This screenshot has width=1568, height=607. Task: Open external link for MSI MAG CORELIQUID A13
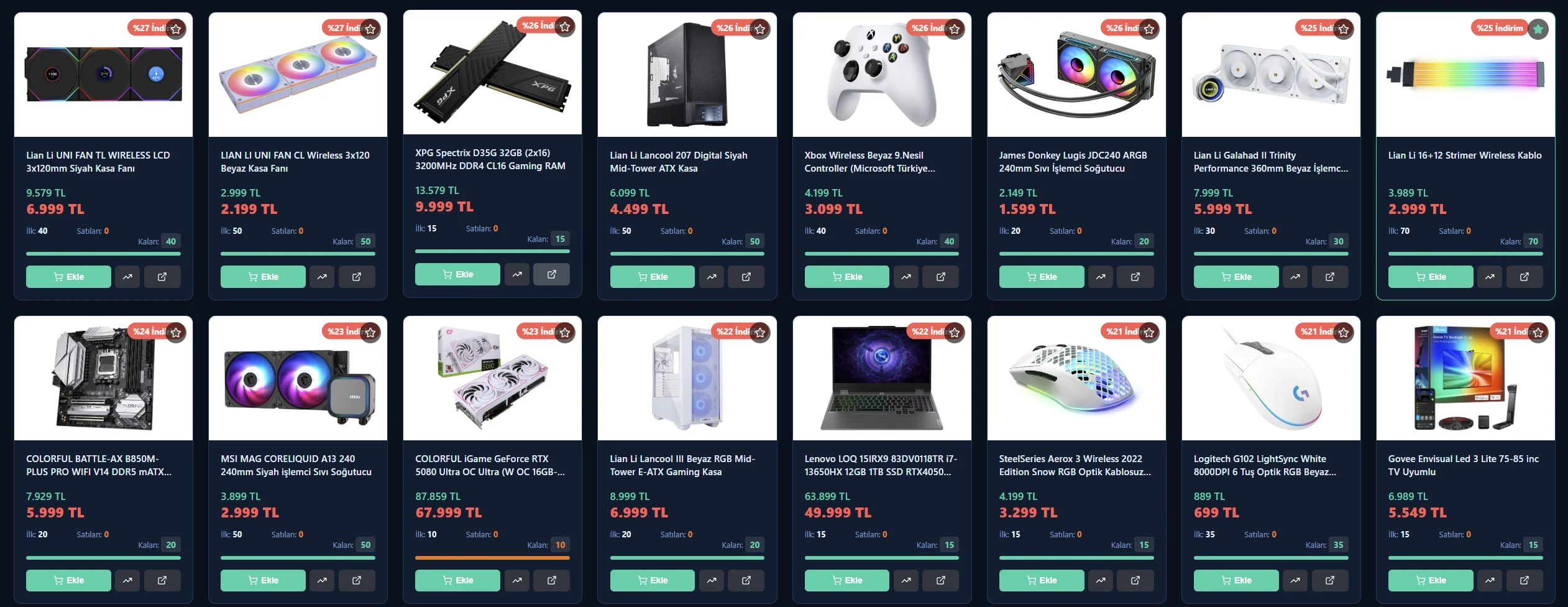click(x=357, y=580)
